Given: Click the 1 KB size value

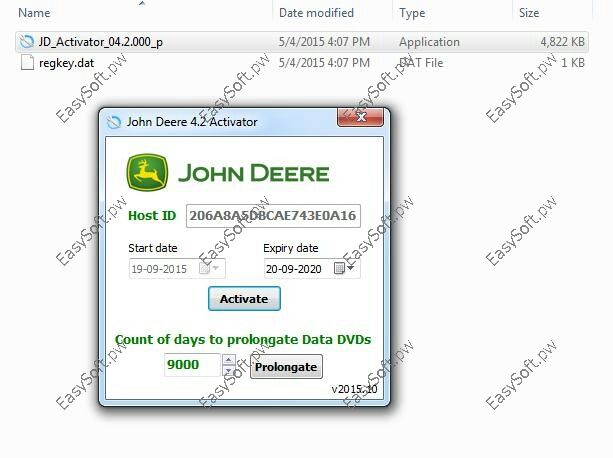Looking at the screenshot, I should pyautogui.click(x=573, y=63).
